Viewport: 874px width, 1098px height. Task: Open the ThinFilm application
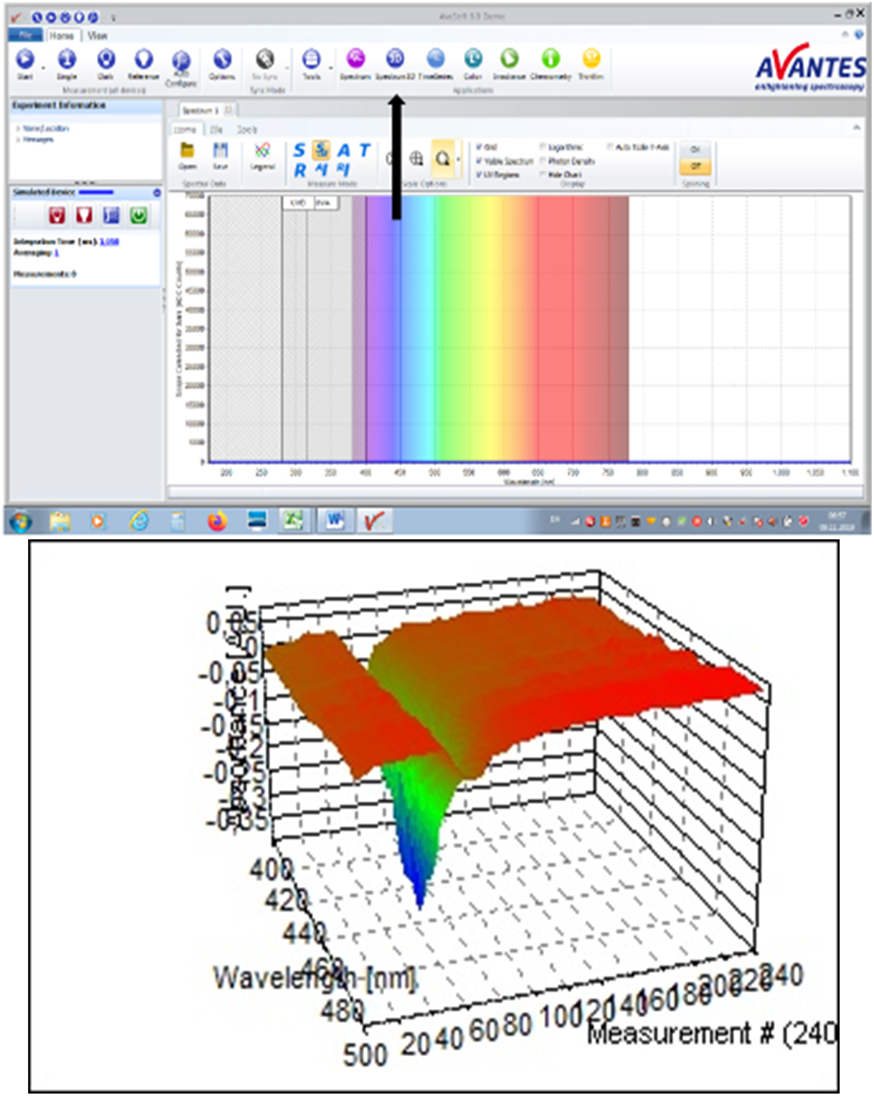tap(591, 61)
